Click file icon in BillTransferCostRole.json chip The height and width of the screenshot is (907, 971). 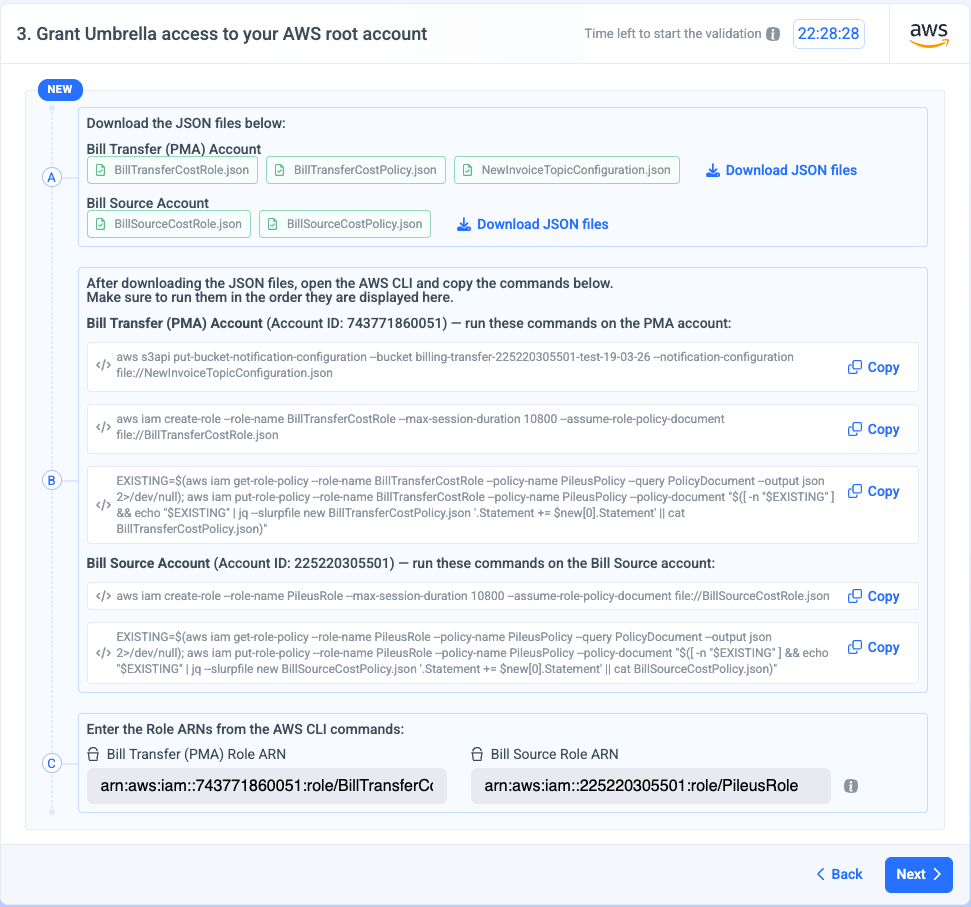(x=100, y=170)
